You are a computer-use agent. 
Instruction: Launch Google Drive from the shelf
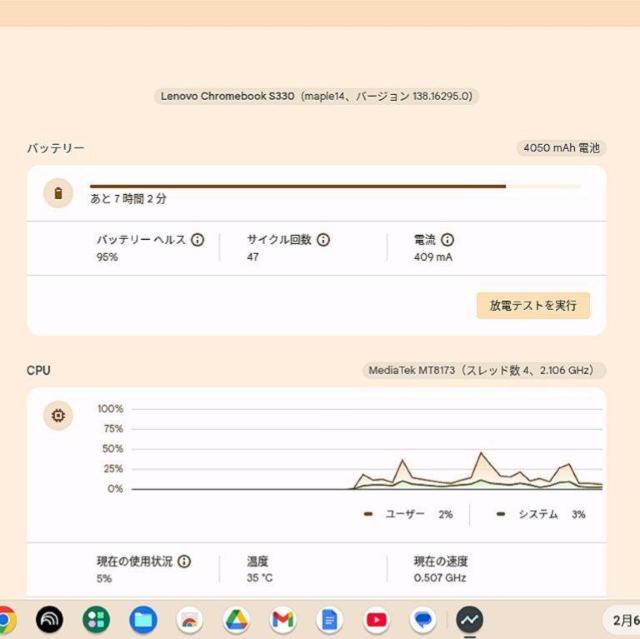coord(236,620)
